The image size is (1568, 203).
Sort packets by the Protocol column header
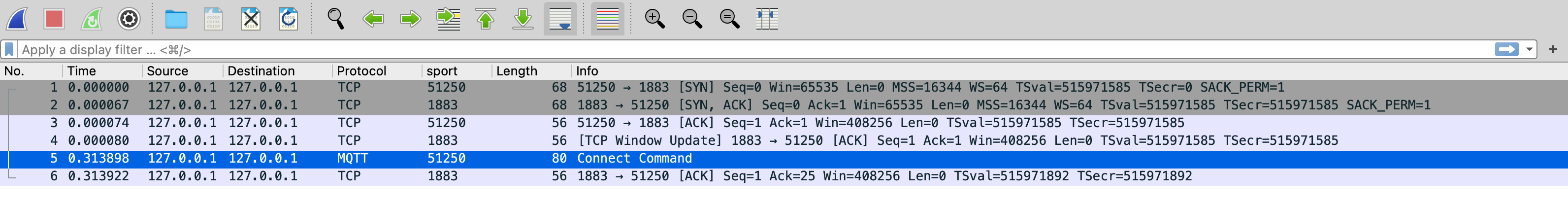(361, 71)
